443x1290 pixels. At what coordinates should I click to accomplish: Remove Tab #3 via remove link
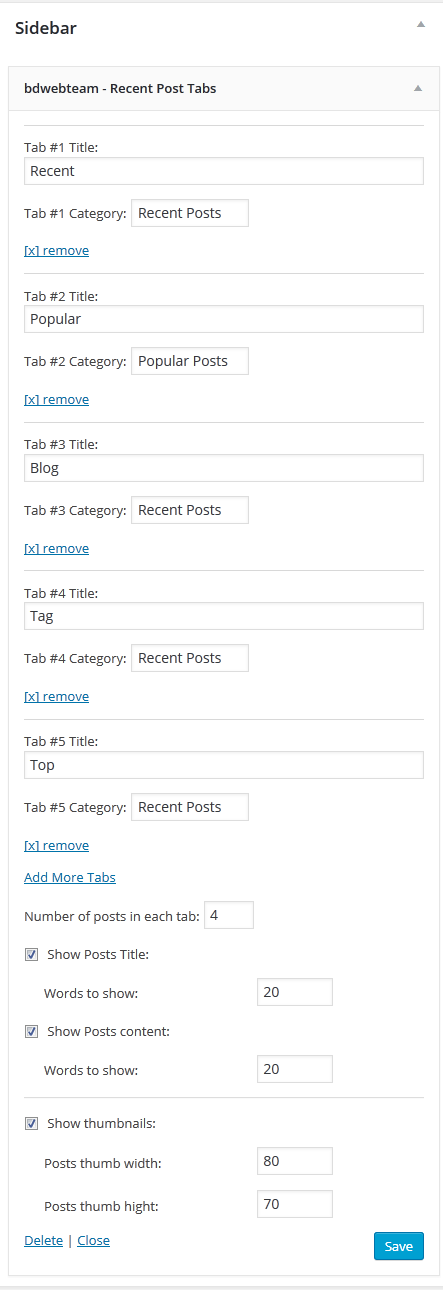[x=56, y=548]
